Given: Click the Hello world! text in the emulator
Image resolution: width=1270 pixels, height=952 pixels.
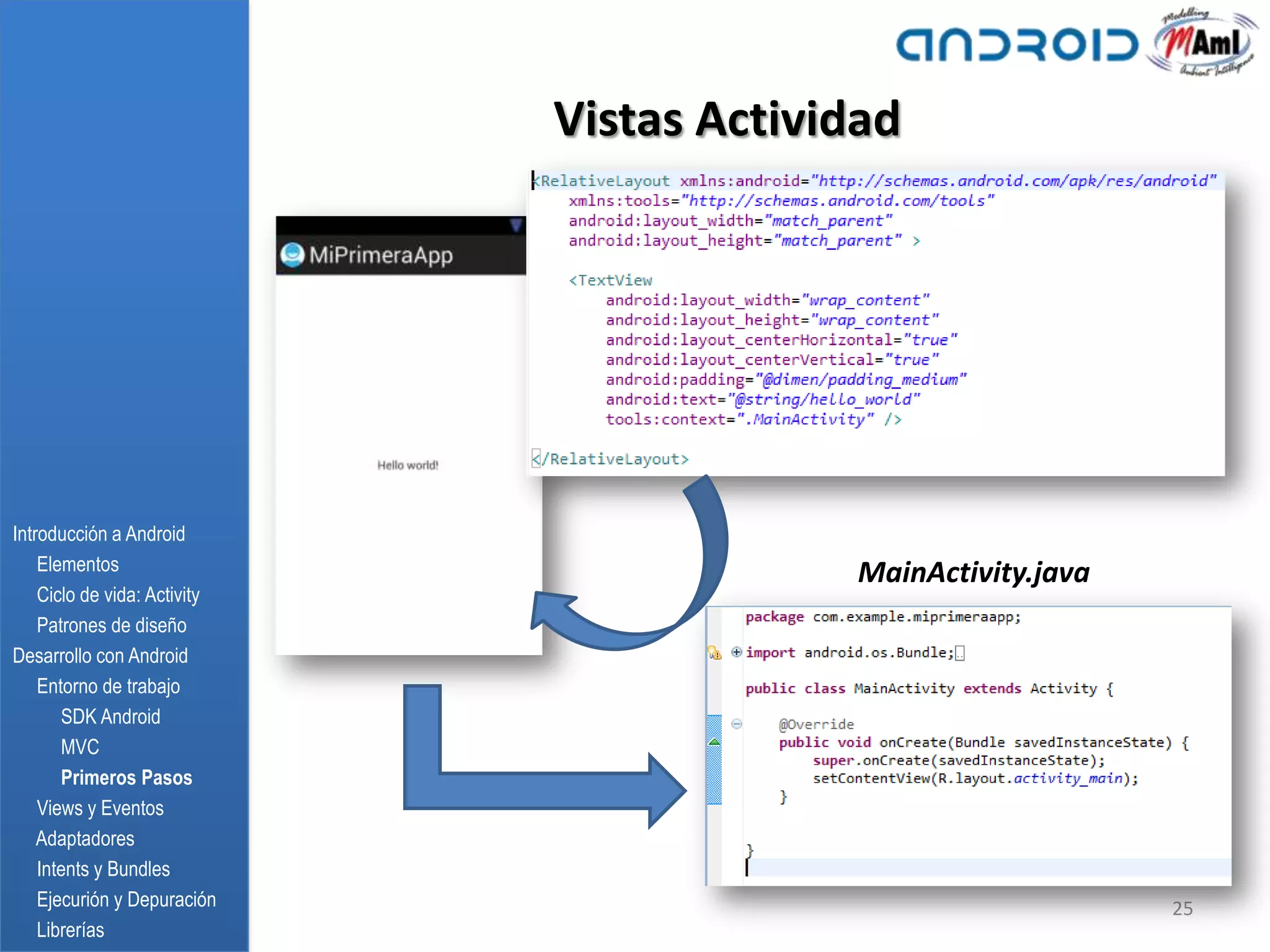Looking at the screenshot, I should pyautogui.click(x=407, y=465).
